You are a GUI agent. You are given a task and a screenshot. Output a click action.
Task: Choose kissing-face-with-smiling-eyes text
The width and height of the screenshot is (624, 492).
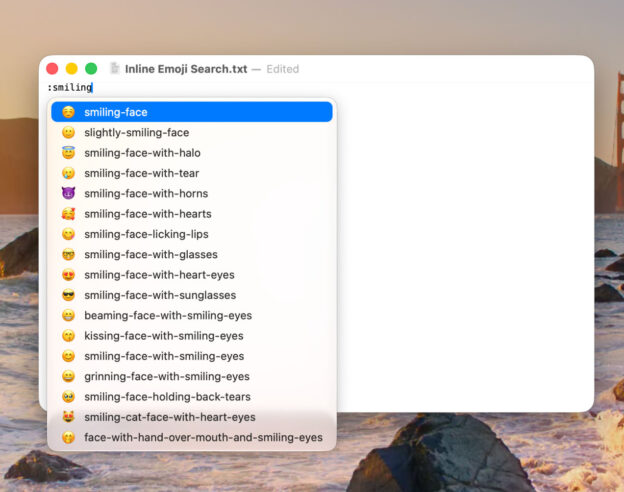click(x=164, y=336)
